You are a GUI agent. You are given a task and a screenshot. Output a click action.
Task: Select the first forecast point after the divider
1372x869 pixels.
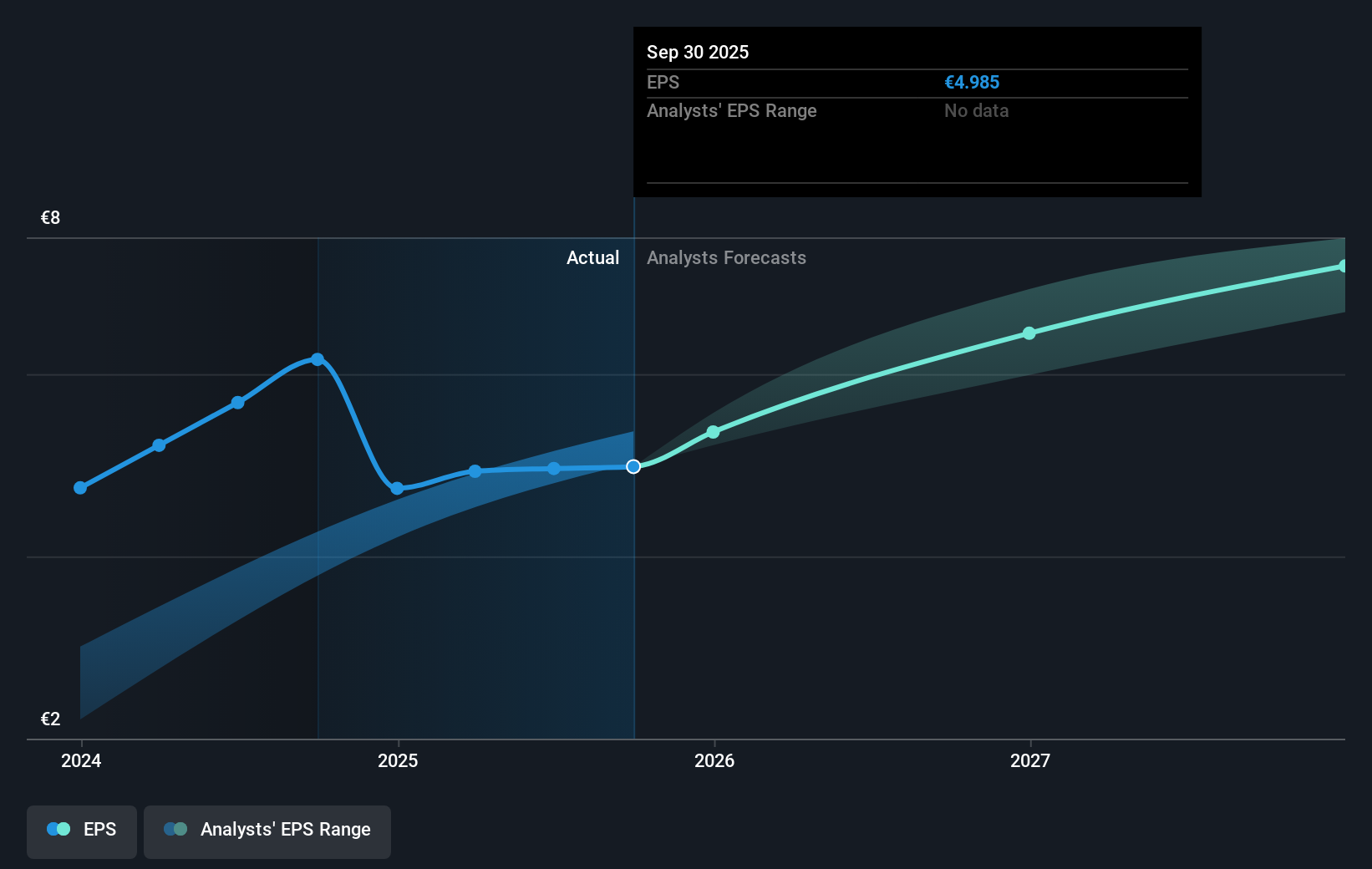(x=713, y=432)
